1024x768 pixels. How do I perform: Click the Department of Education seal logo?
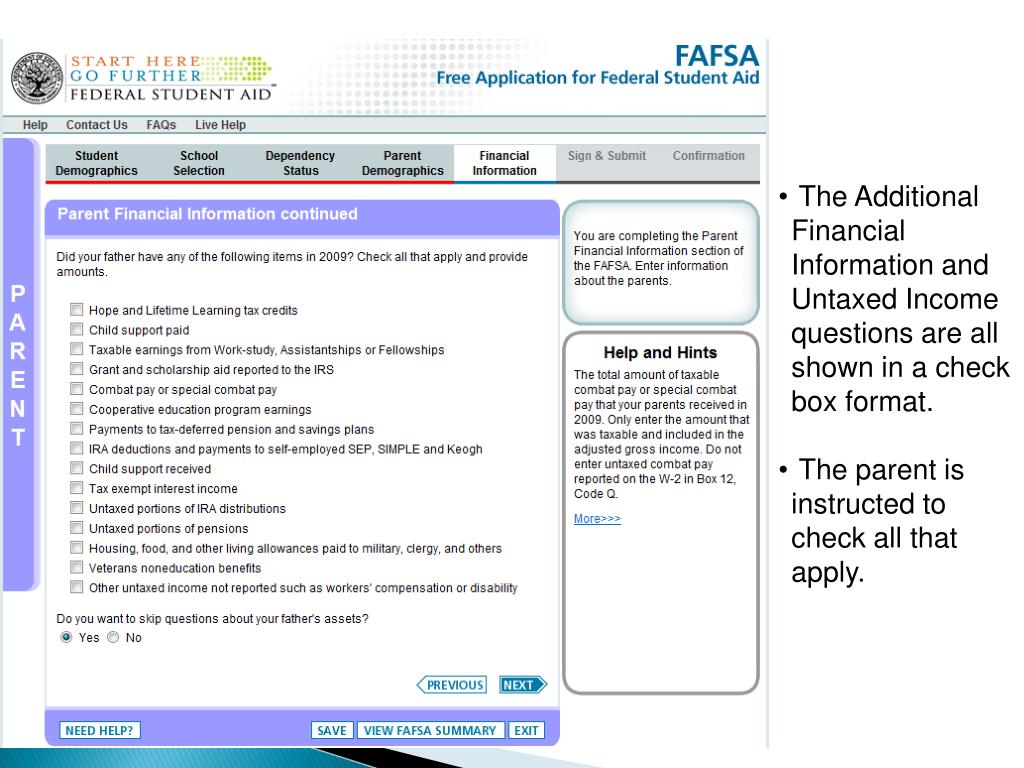click(32, 76)
